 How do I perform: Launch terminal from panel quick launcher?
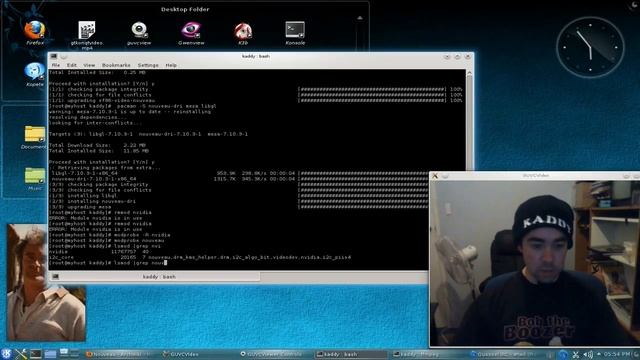coord(36,354)
